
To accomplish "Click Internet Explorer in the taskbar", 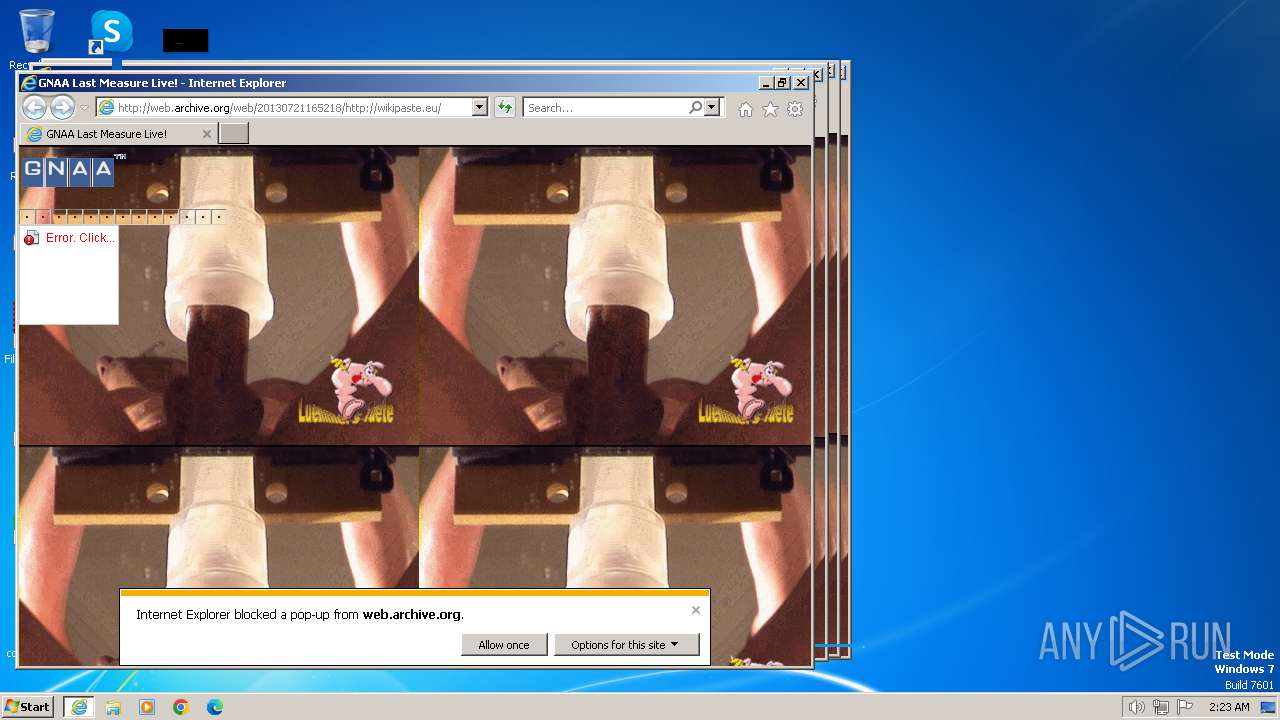I will point(79,707).
